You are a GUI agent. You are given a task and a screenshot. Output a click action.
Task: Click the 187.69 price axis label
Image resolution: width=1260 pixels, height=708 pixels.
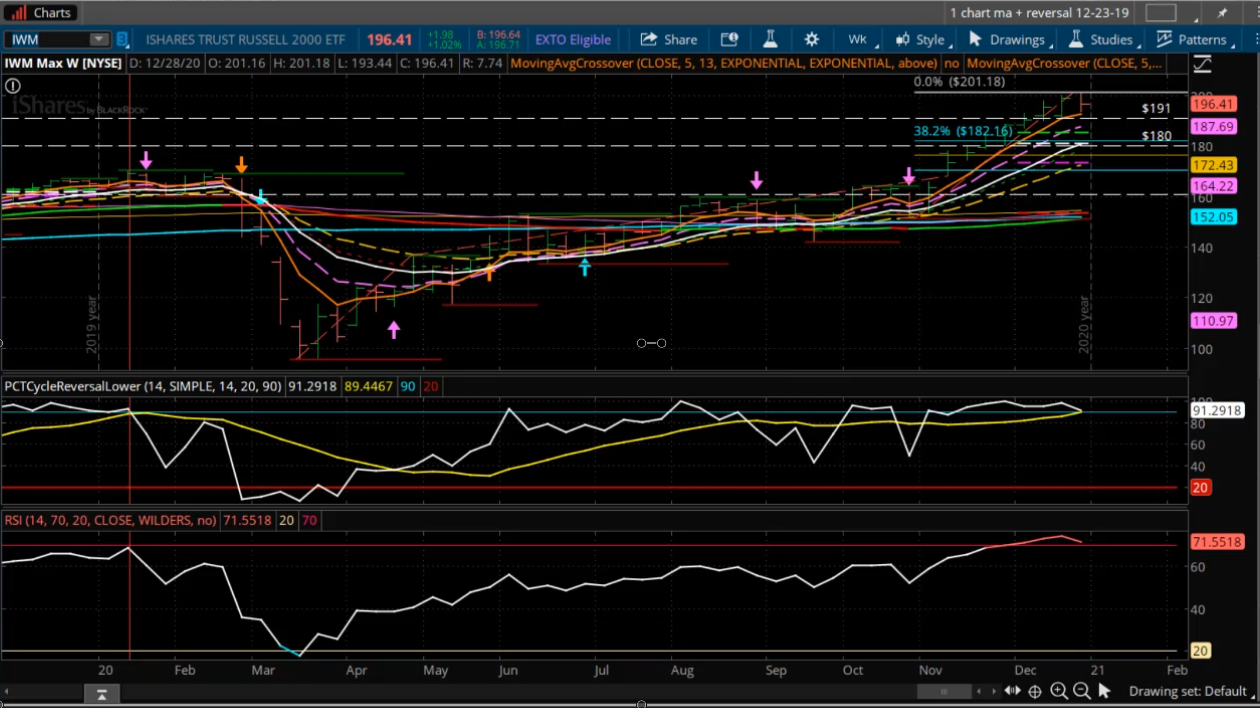pyautogui.click(x=1214, y=127)
